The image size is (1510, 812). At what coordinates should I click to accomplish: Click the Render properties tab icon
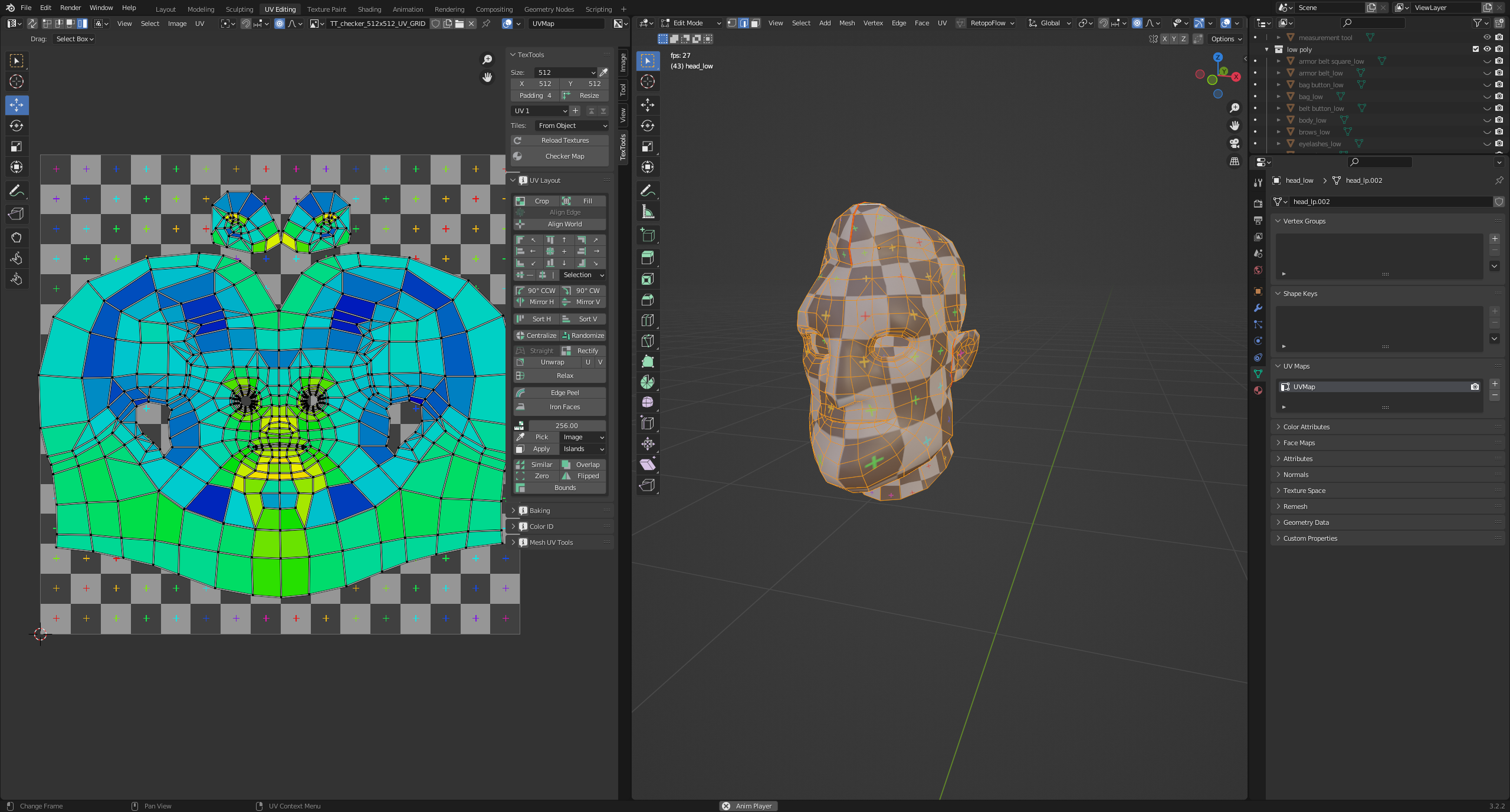pos(1258,204)
